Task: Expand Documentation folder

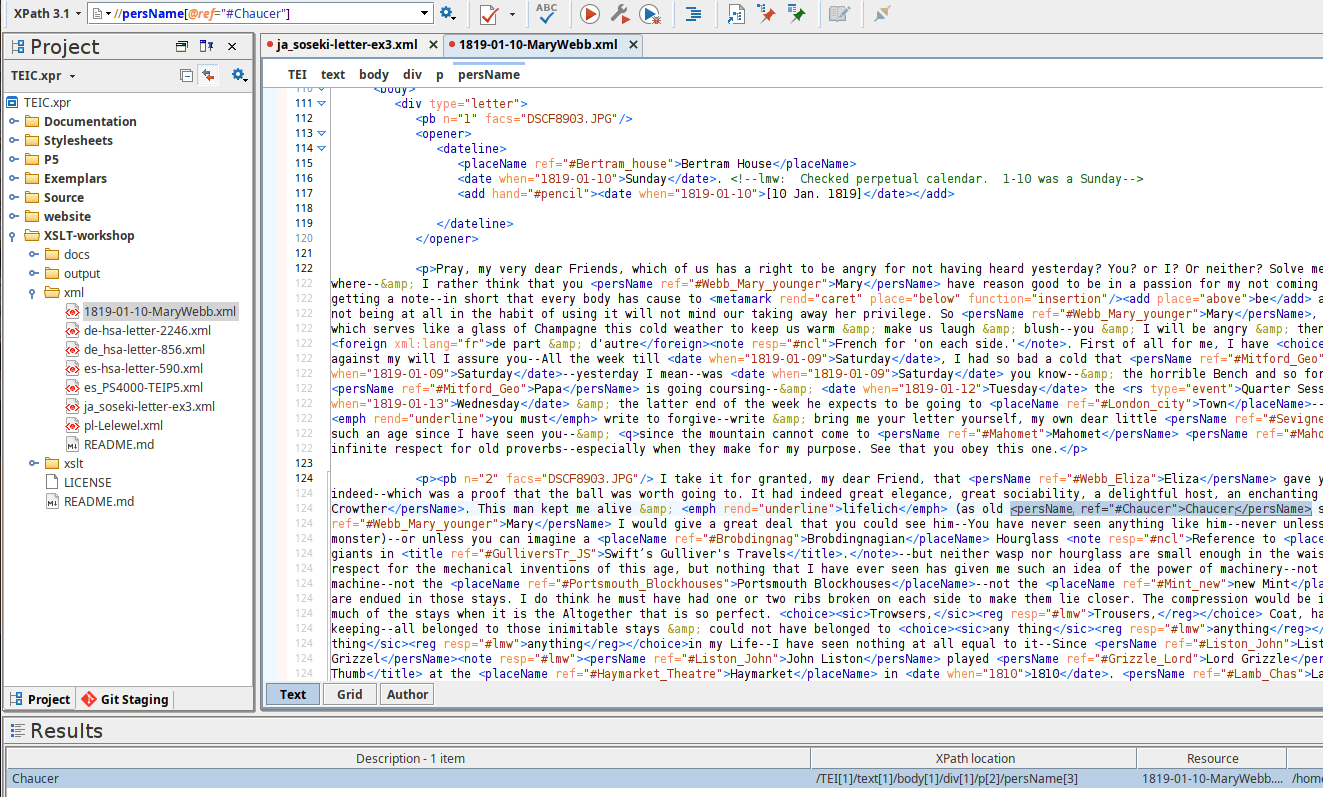Action: pyautogui.click(x=14, y=122)
